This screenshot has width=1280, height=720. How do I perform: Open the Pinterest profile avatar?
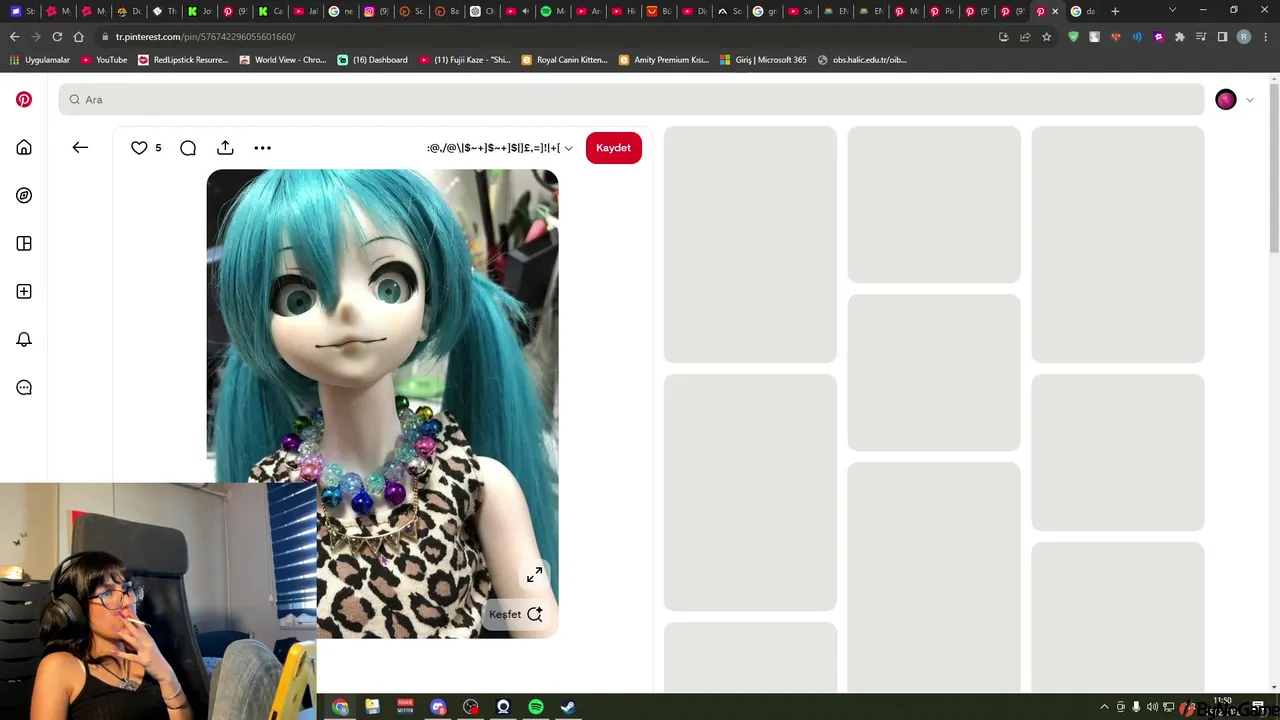tap(1225, 99)
